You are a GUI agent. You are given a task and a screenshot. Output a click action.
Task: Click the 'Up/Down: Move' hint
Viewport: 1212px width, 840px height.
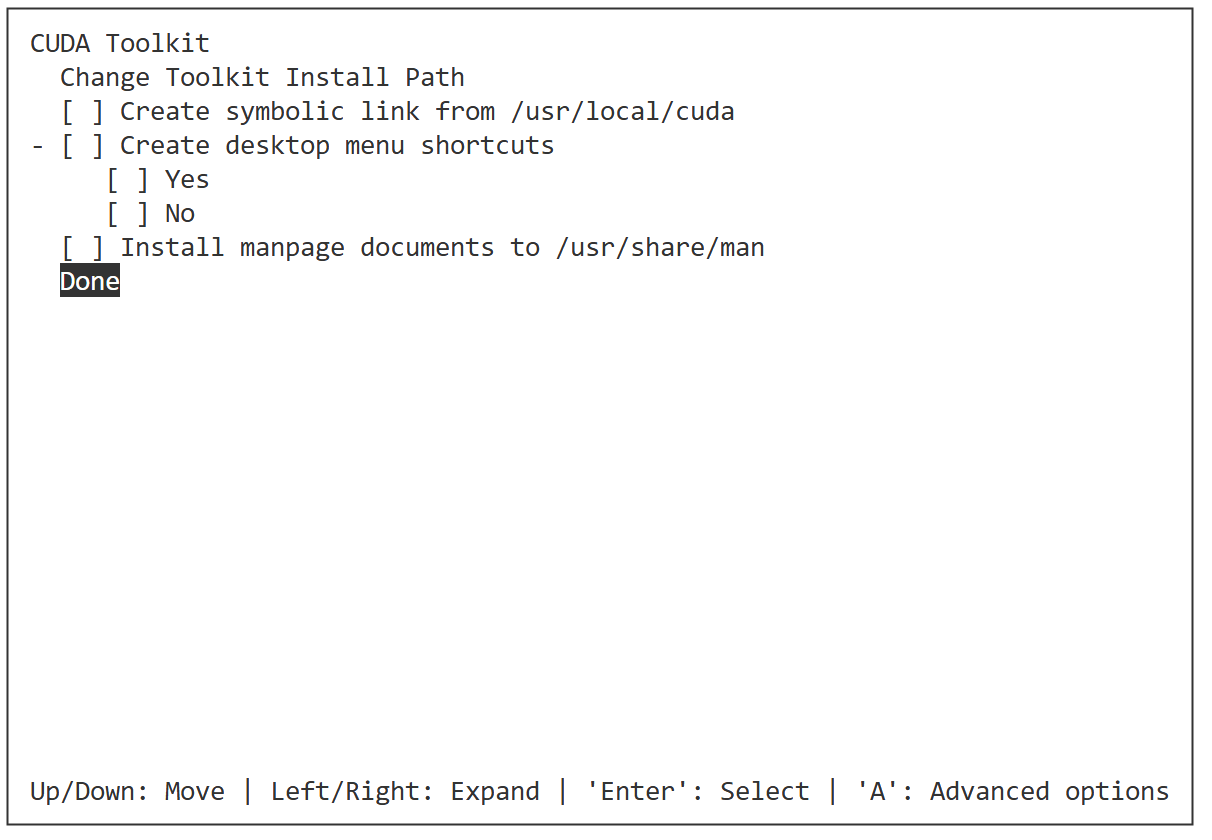click(x=127, y=792)
